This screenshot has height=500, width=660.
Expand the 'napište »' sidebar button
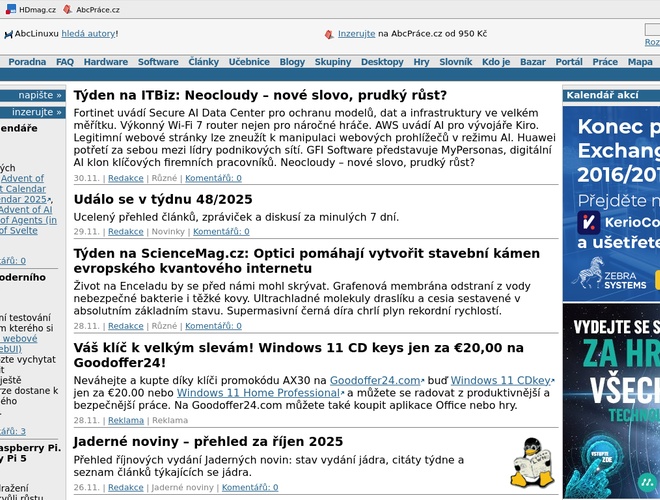pyautogui.click(x=39, y=96)
